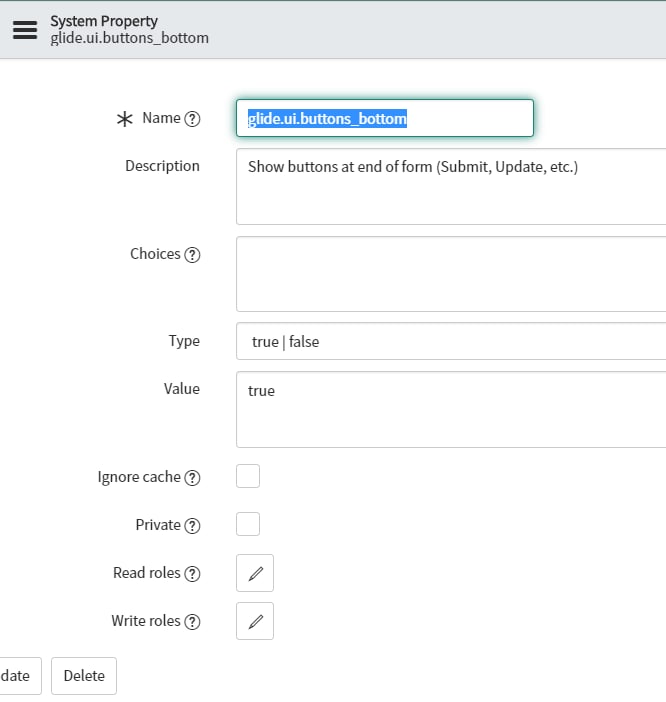The image size is (666, 702).
Task: Focus the Description text area
Action: tap(451, 187)
